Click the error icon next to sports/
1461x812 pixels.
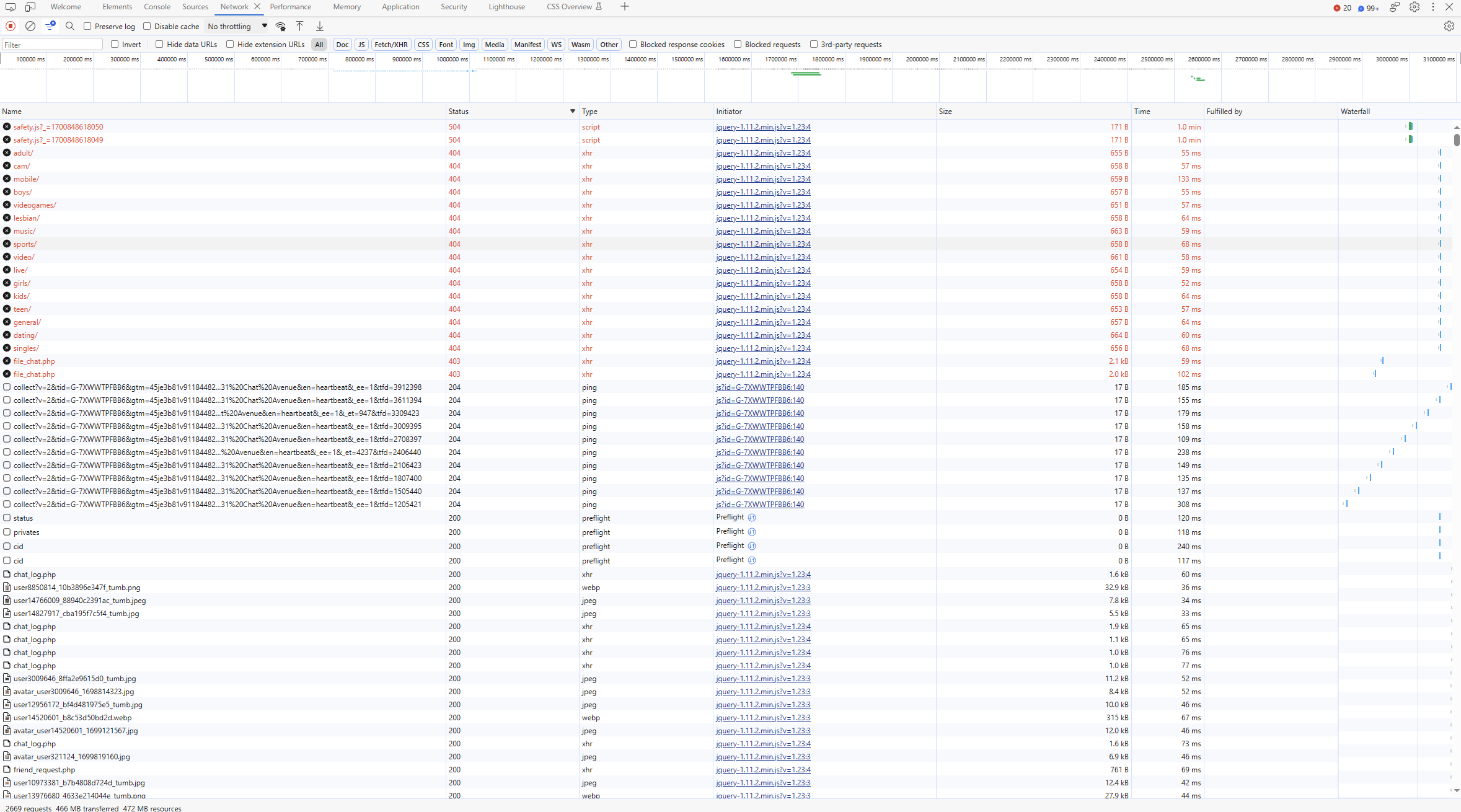pos(7,244)
